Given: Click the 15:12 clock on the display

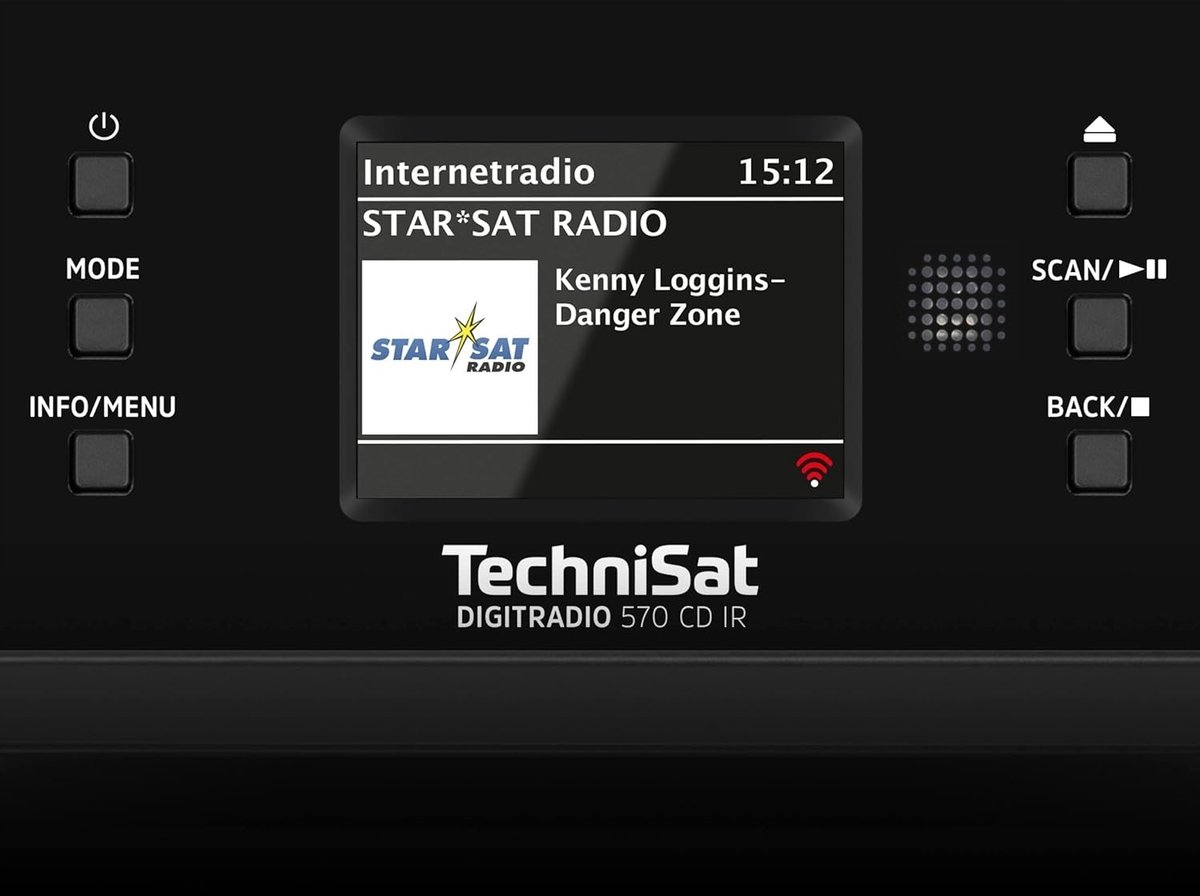Looking at the screenshot, I should click(x=785, y=172).
